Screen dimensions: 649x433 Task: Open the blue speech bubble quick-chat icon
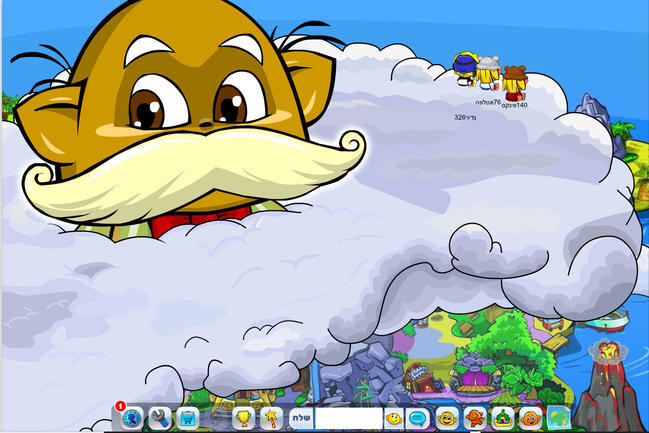click(418, 418)
